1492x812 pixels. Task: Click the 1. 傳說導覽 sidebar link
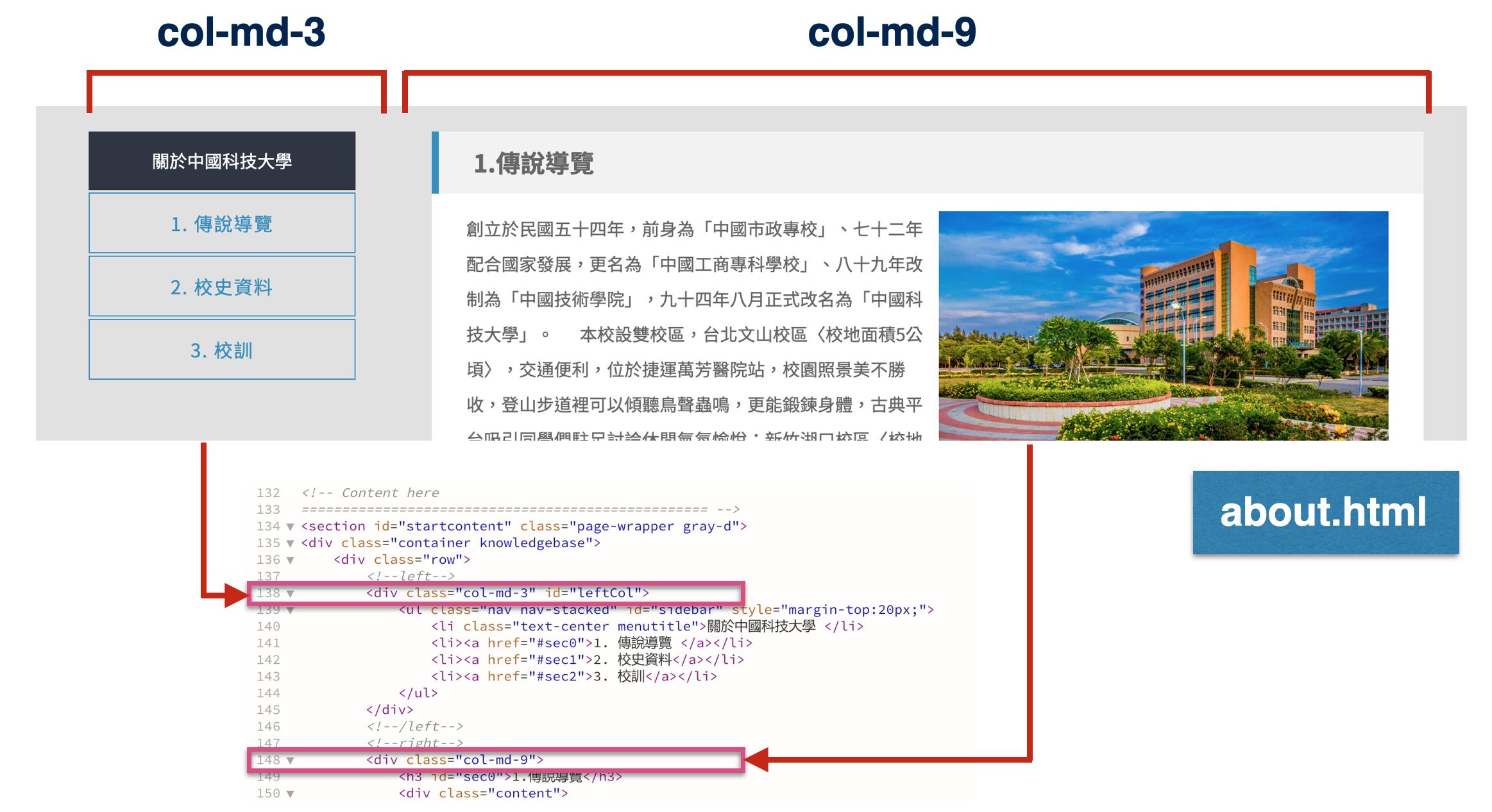tap(221, 224)
